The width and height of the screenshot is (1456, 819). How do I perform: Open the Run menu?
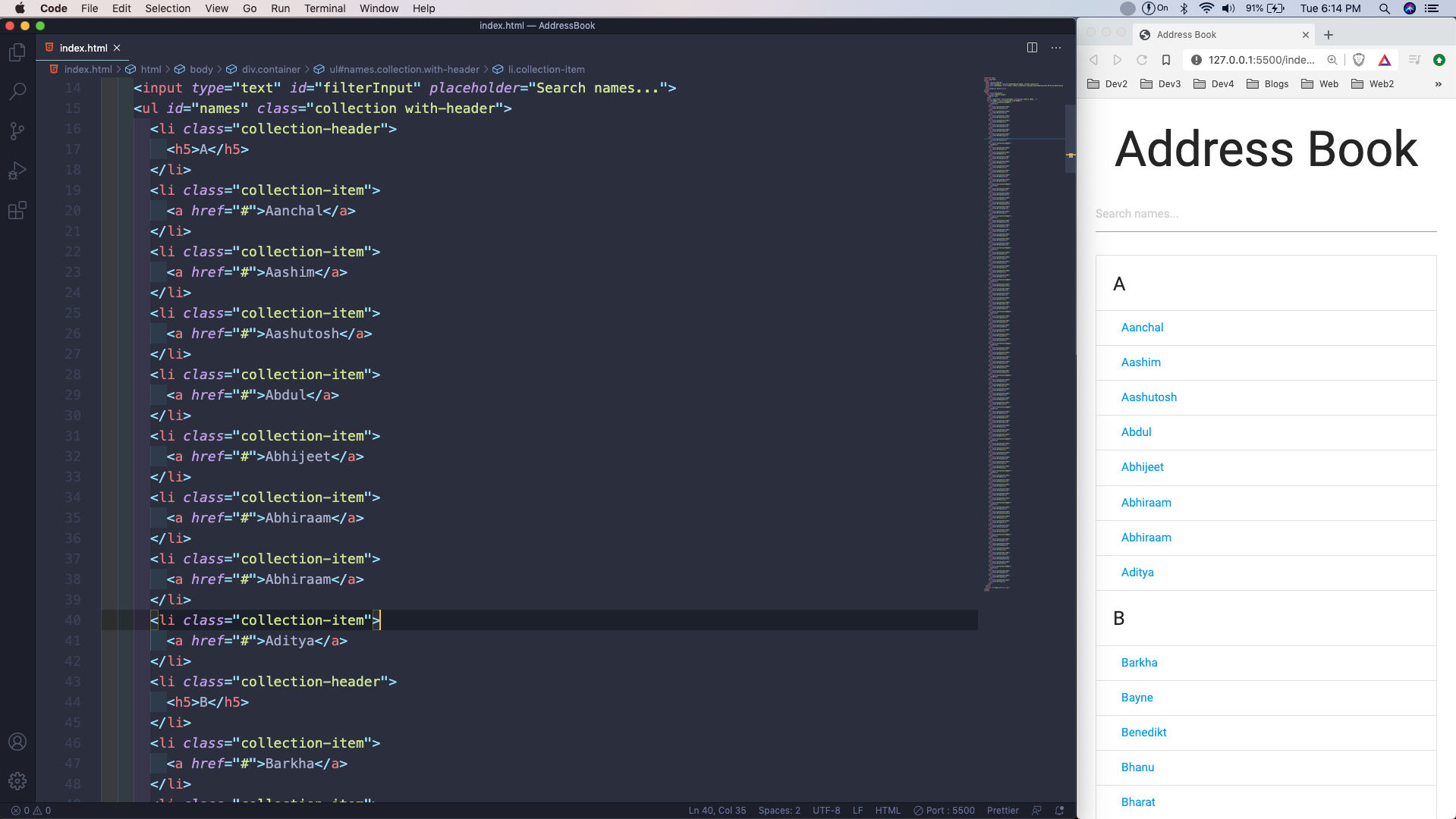(x=280, y=8)
